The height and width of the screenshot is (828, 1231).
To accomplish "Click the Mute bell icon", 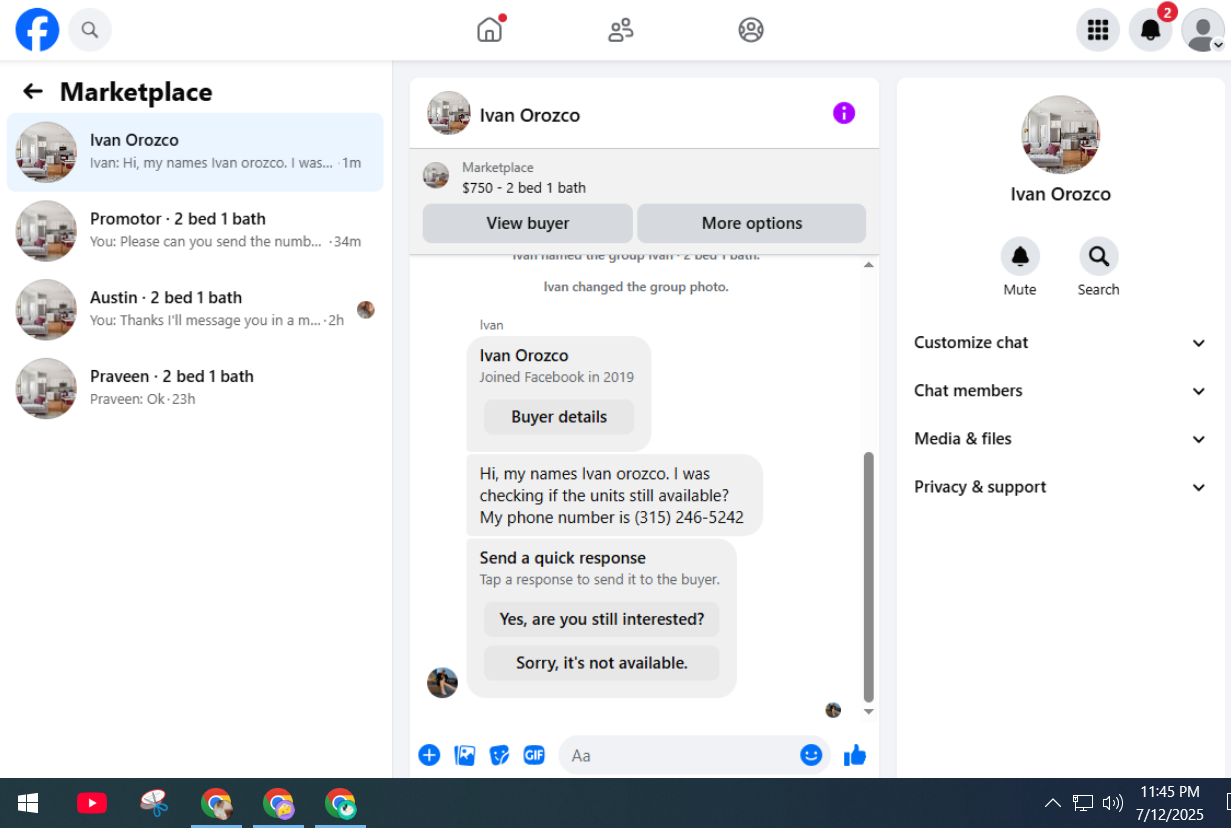I will 1020,257.
